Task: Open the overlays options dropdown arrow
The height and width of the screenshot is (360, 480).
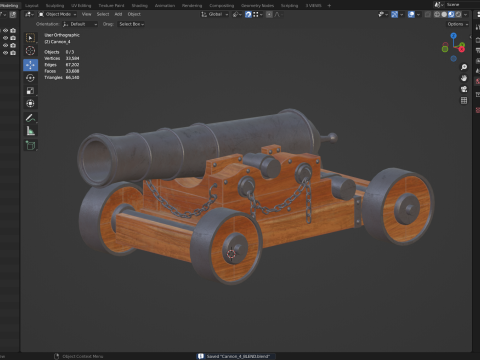Action: 418,14
